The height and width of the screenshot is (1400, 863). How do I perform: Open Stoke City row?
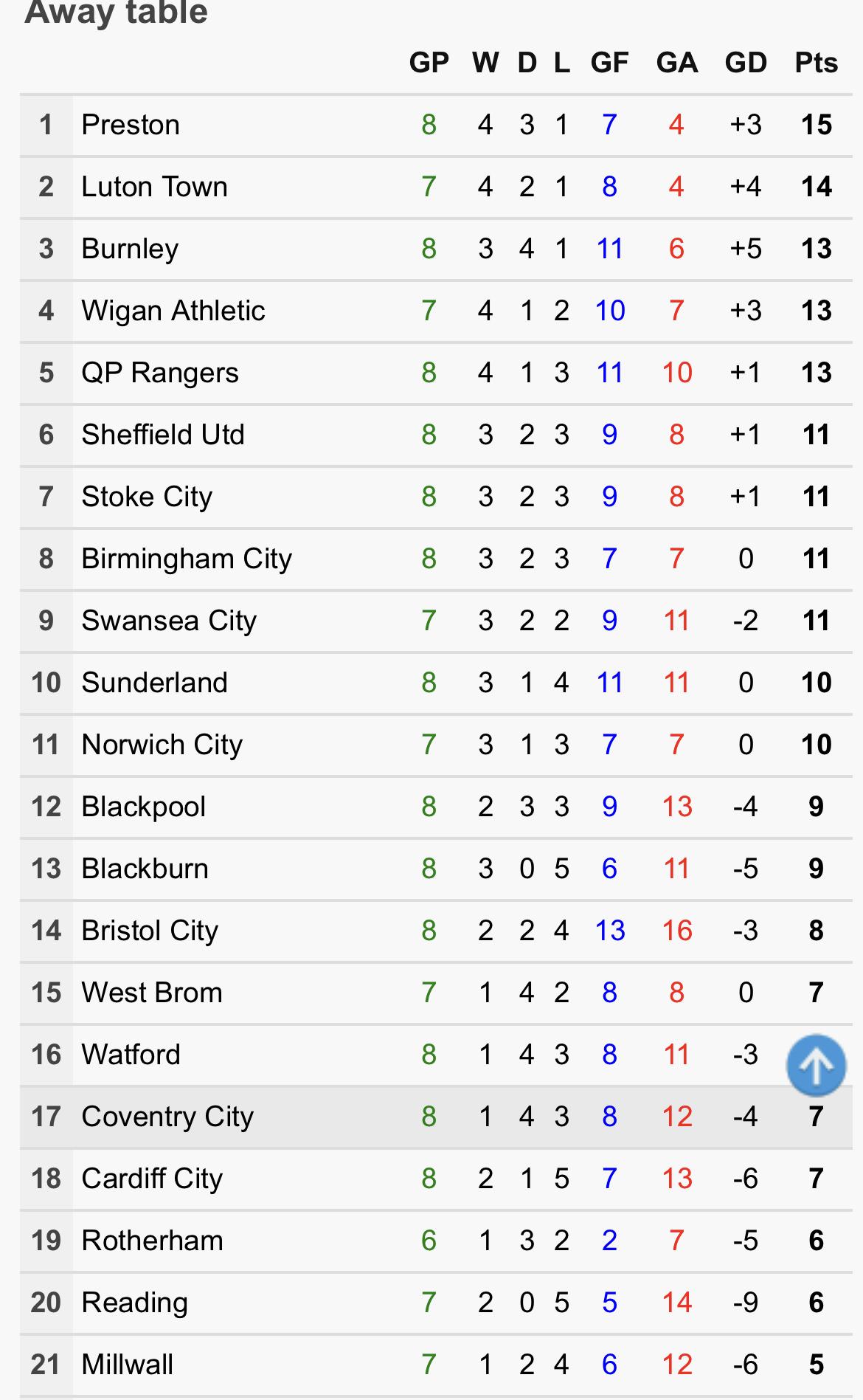[436, 497]
